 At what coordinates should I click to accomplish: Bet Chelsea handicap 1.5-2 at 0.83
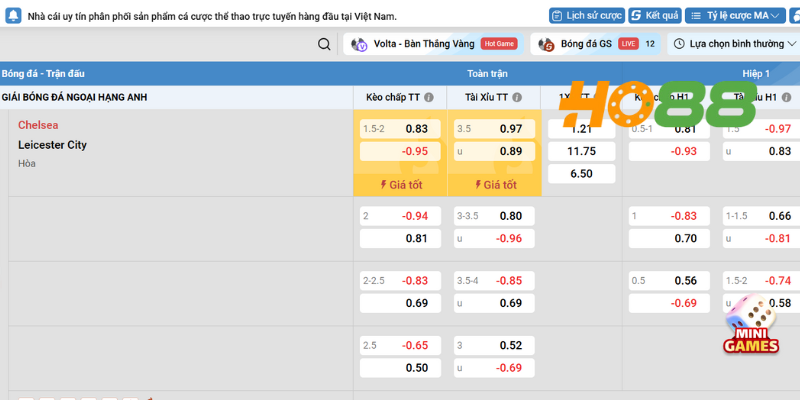click(400, 129)
